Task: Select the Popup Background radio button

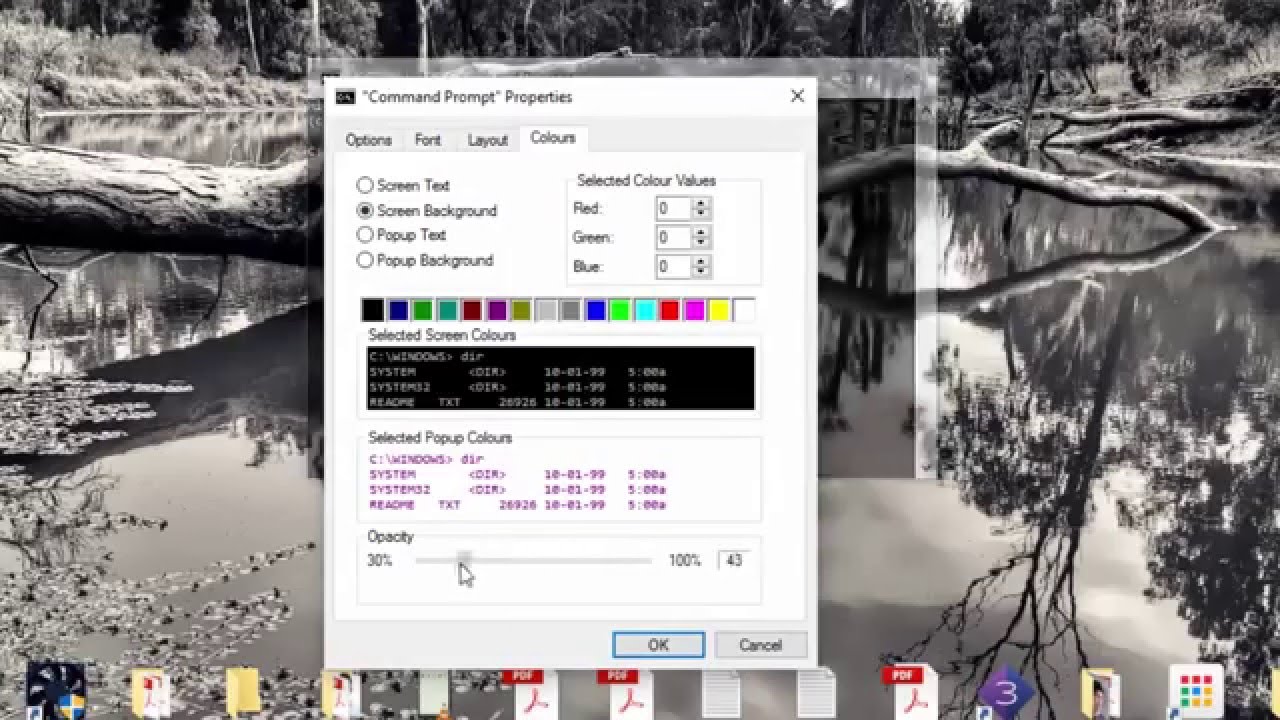Action: tap(365, 260)
